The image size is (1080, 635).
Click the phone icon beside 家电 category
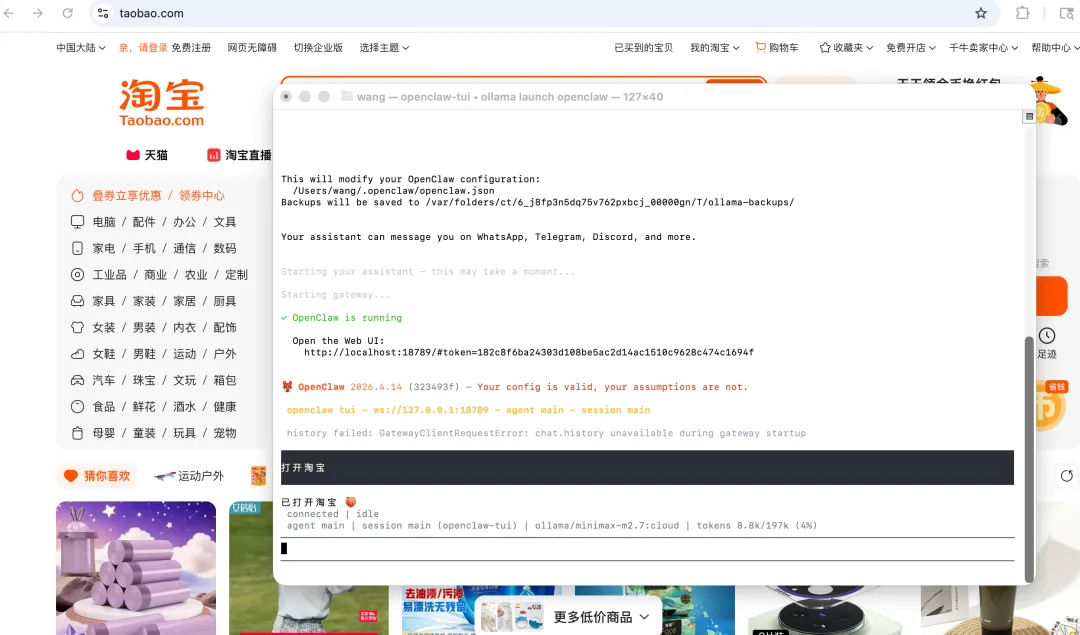coord(77,248)
